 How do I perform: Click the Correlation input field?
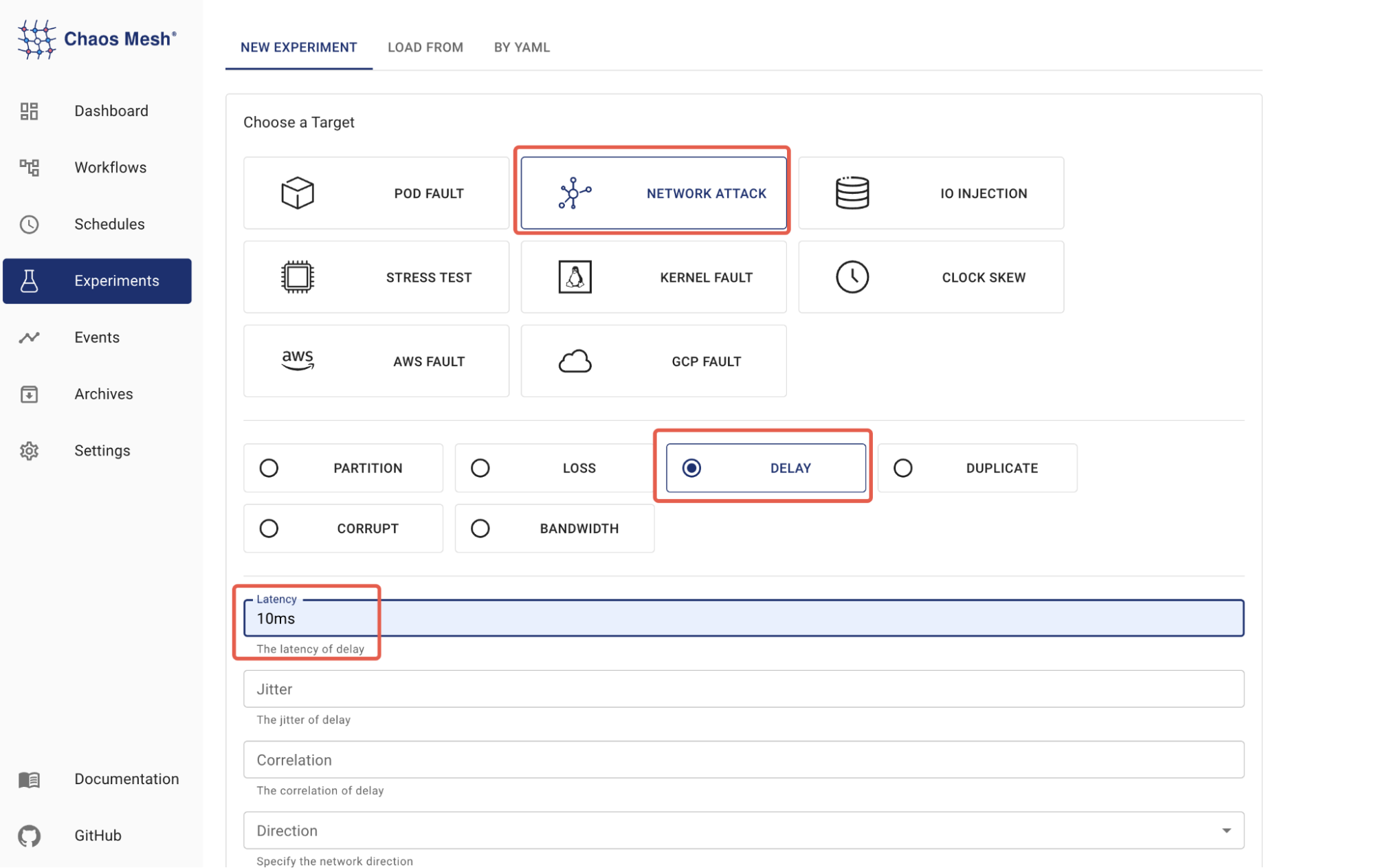(743, 759)
